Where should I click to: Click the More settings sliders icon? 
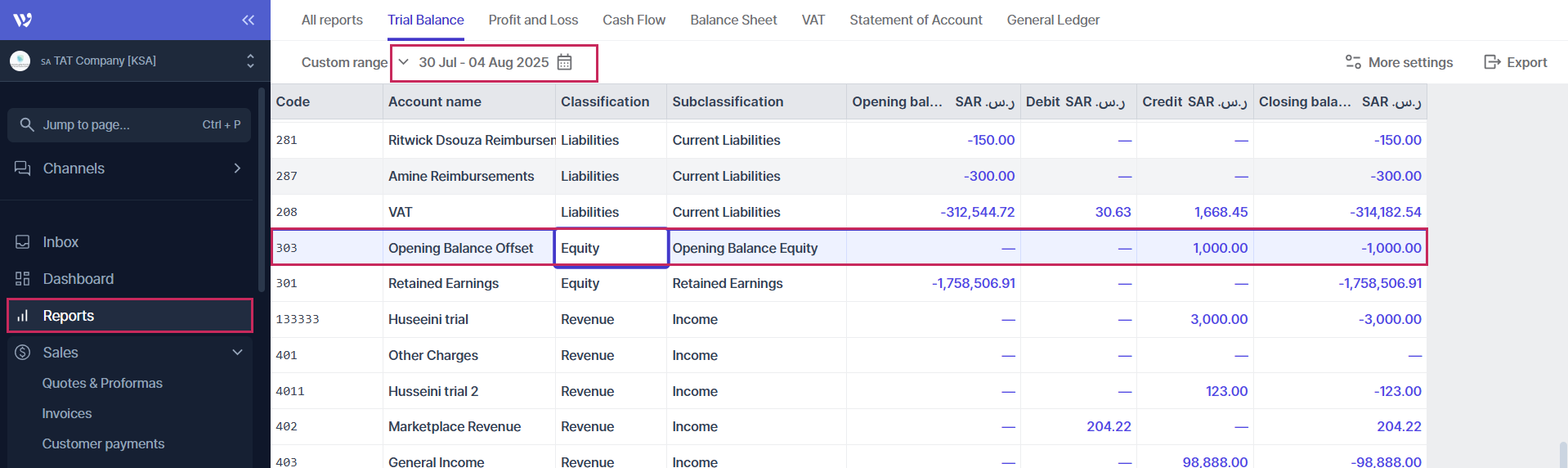click(x=1353, y=62)
